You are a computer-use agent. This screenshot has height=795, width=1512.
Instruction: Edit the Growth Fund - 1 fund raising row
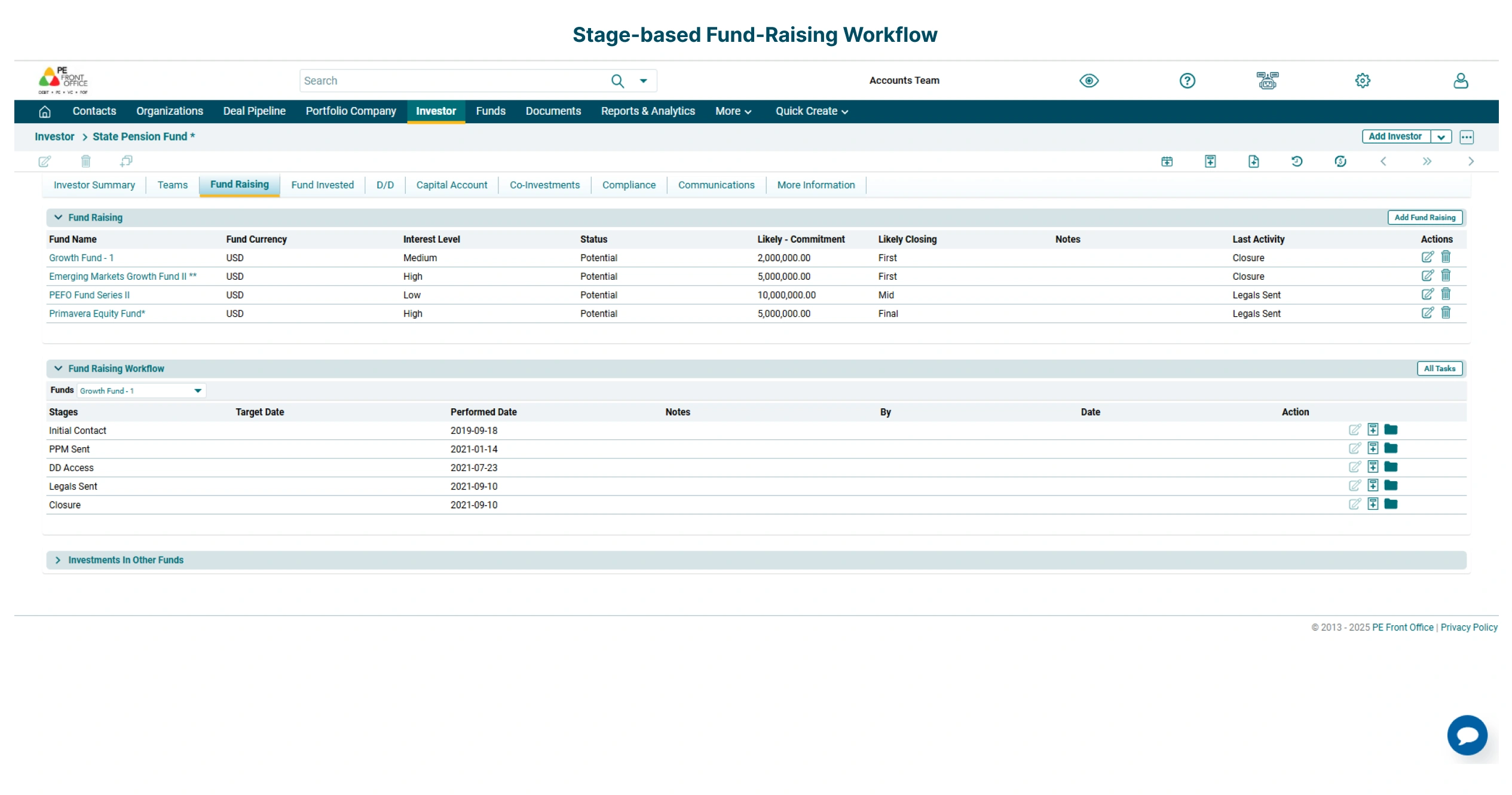(x=1428, y=257)
